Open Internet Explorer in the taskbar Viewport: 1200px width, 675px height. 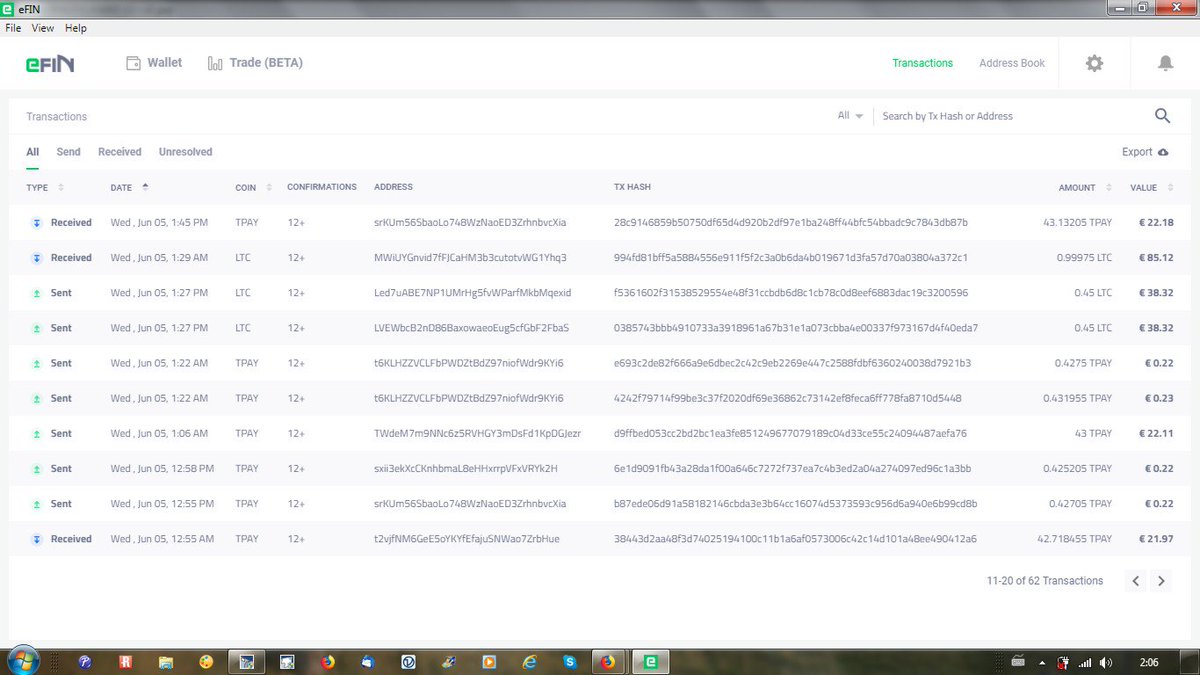pos(530,661)
